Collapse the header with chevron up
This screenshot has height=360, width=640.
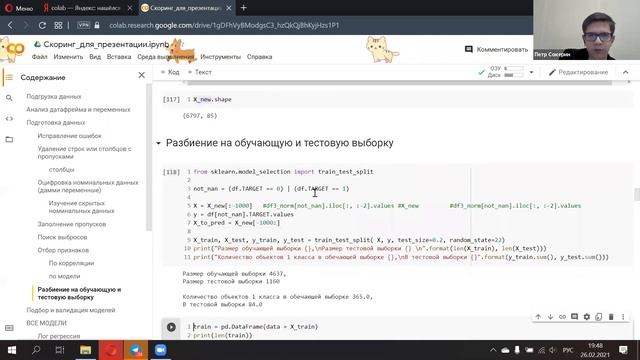click(625, 72)
